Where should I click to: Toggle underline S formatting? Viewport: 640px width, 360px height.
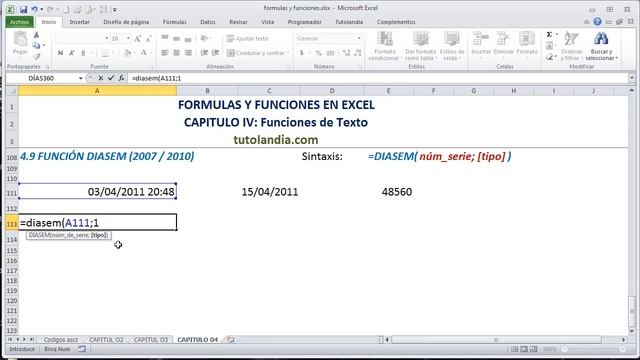83,53
